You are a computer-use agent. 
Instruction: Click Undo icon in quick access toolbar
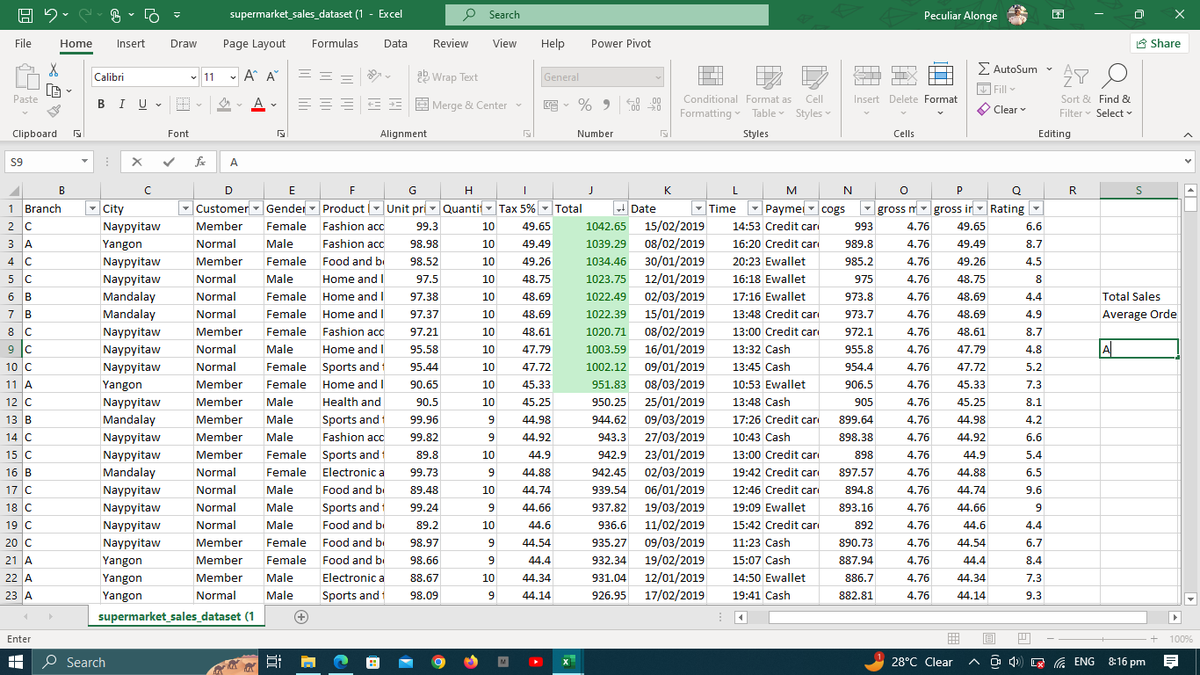(x=50, y=15)
